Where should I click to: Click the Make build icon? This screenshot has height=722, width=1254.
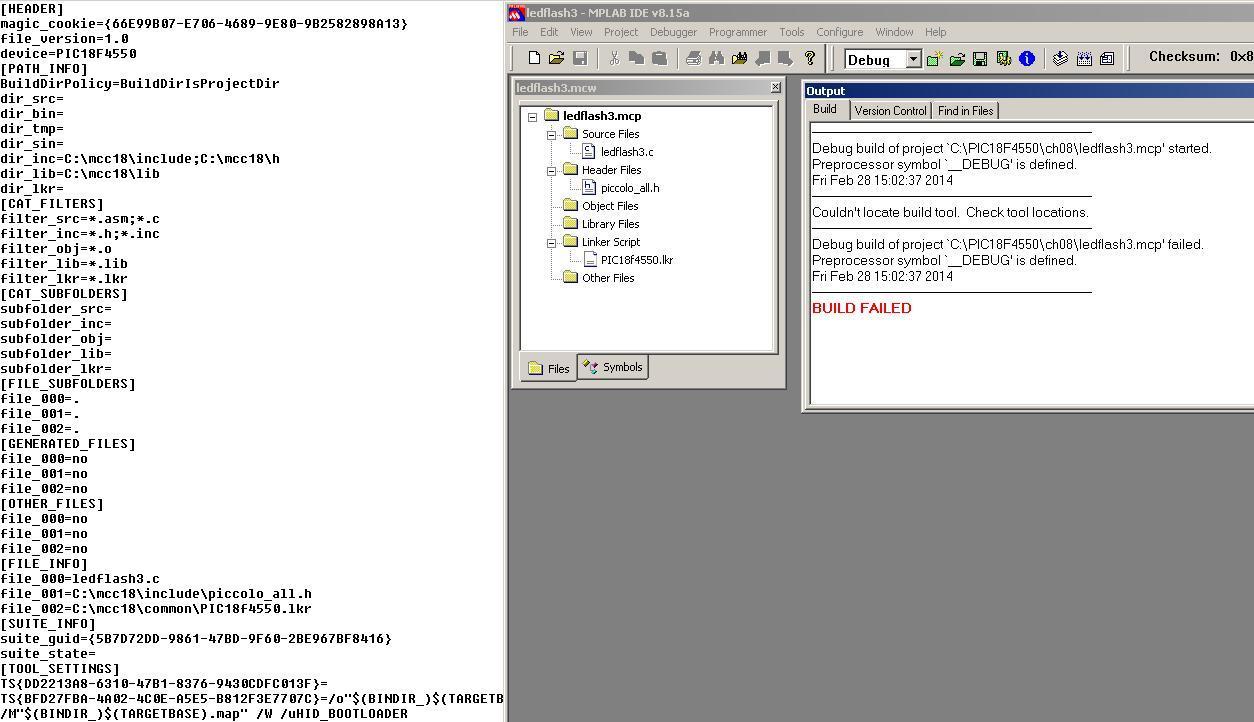tap(1061, 59)
